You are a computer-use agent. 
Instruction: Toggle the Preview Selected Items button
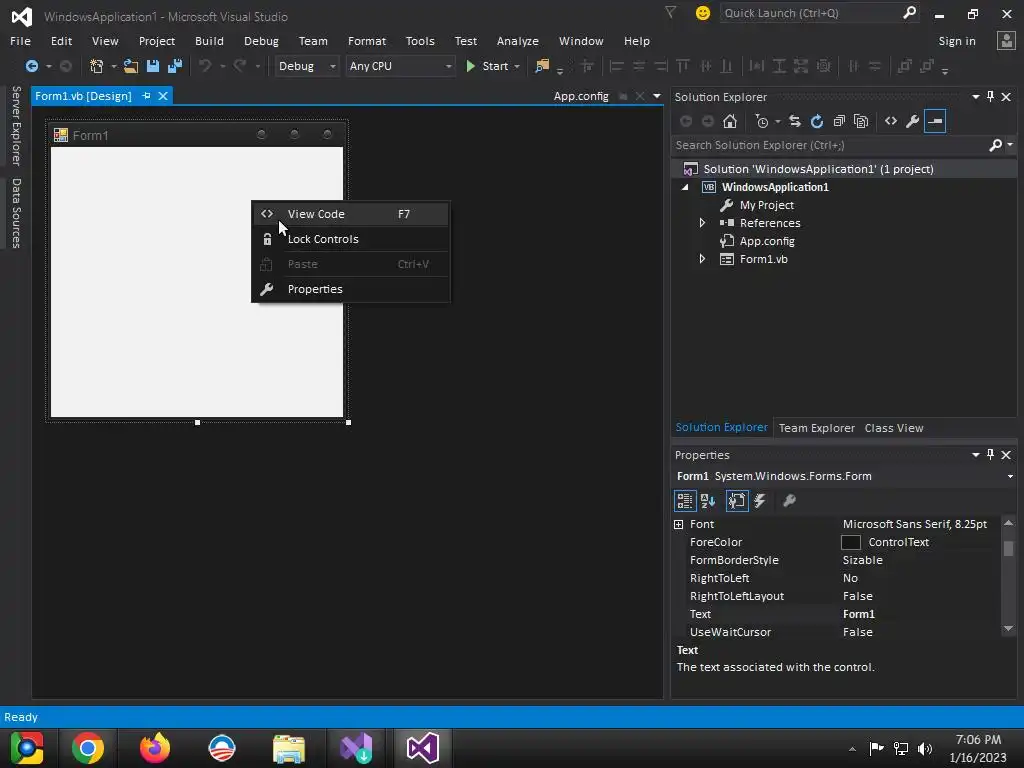935,121
